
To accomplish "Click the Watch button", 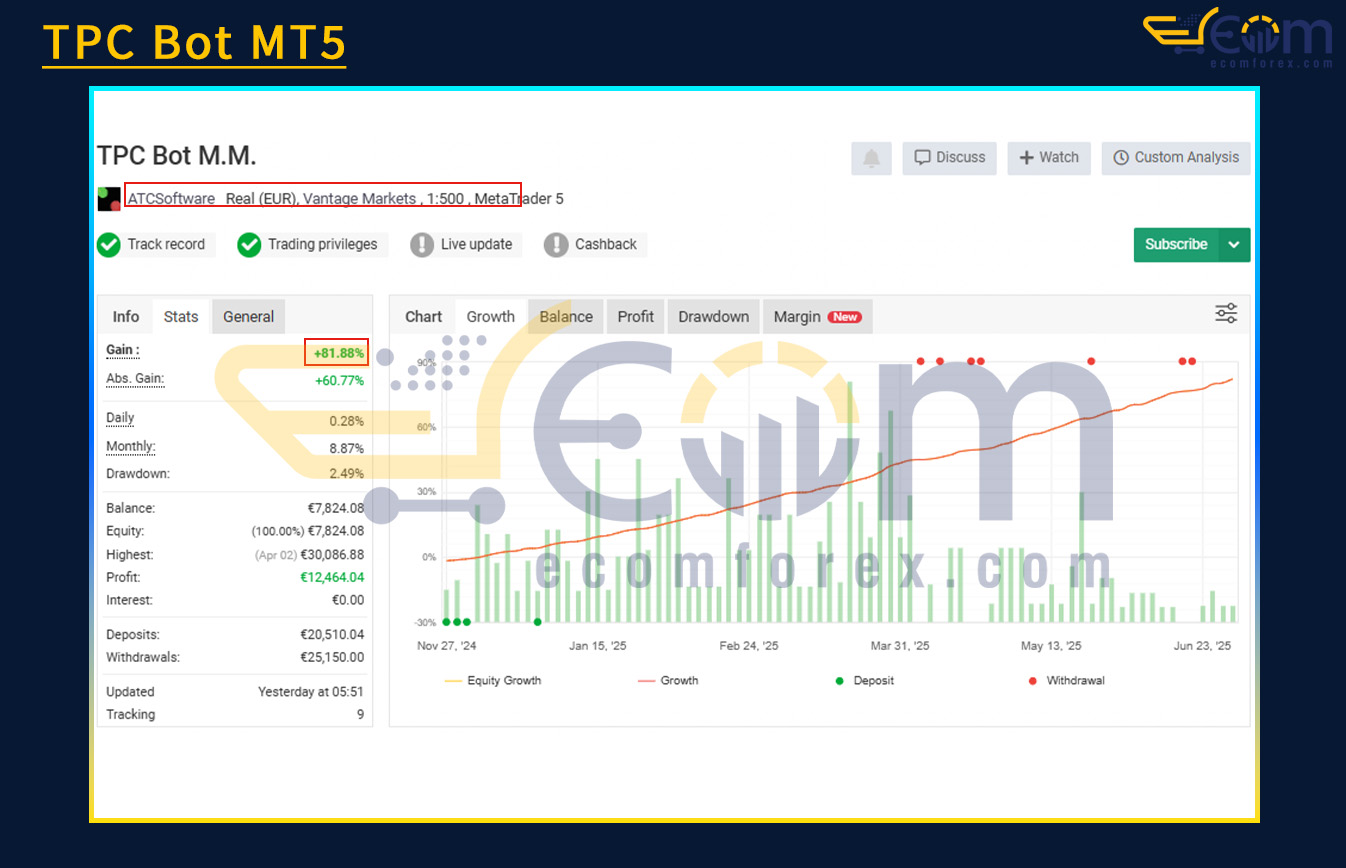I will [1049, 158].
